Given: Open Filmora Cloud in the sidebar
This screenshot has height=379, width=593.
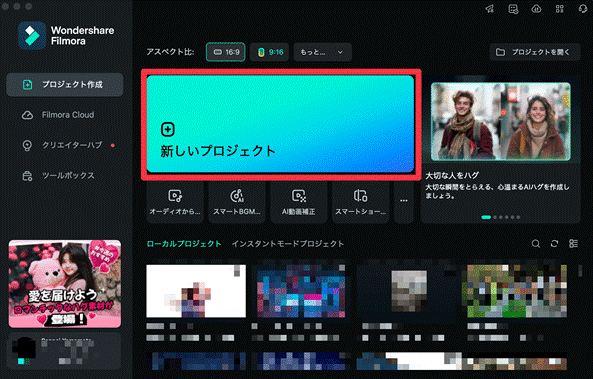Looking at the screenshot, I should 65,115.
